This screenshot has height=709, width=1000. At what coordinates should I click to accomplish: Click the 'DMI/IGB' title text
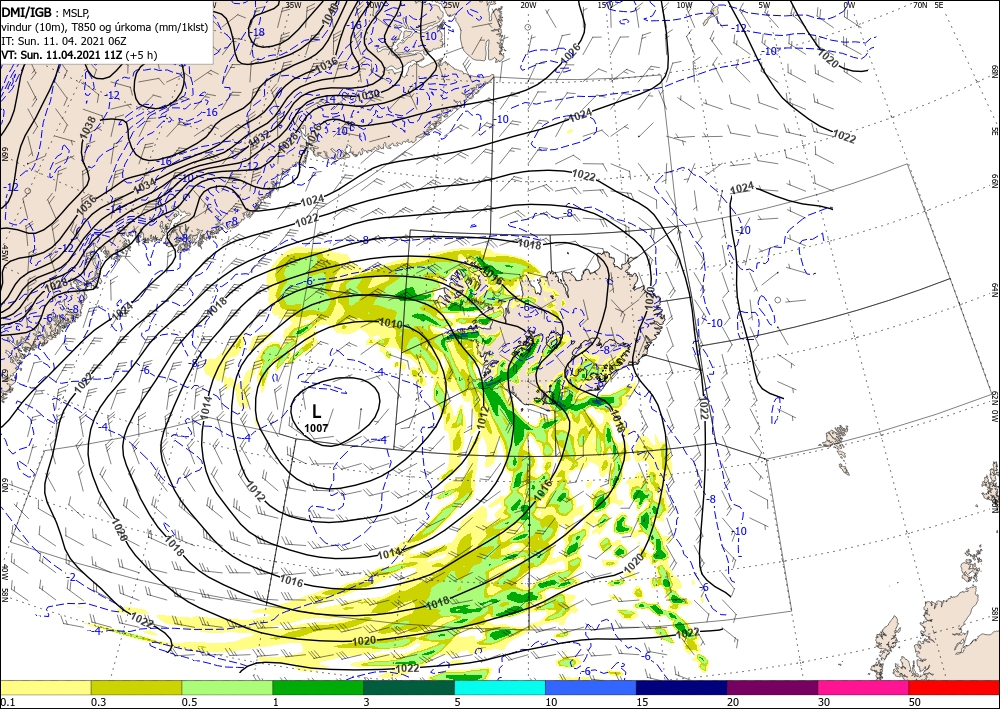(27, 12)
